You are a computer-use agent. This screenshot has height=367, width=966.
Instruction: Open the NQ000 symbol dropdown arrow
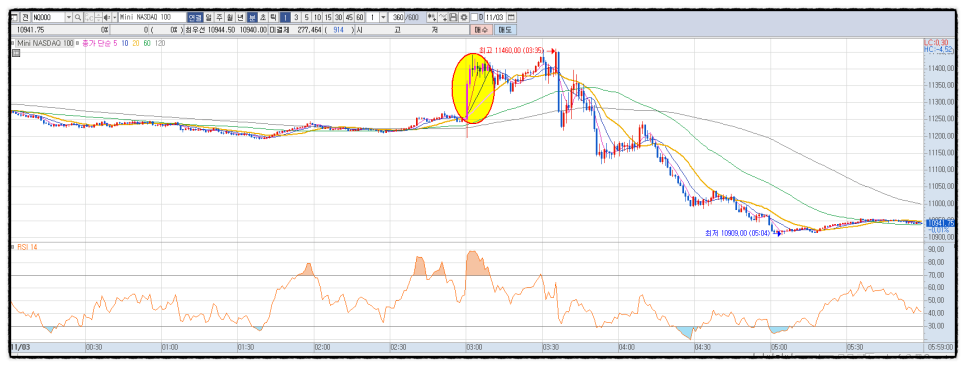68,17
